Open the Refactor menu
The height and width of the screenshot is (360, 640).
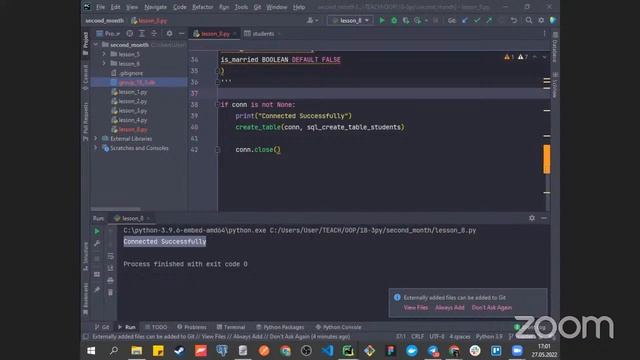pyautogui.click(x=202, y=7)
